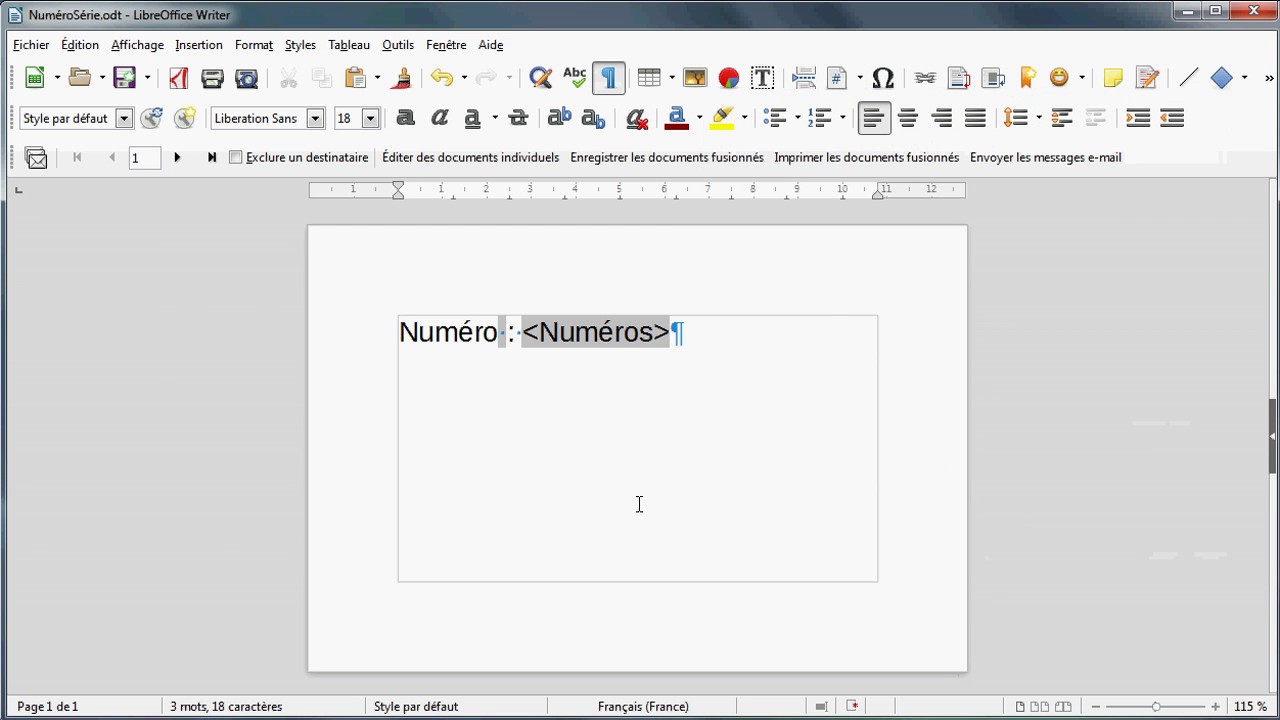Open the Fichier menu
Image resolution: width=1280 pixels, height=720 pixels.
click(x=31, y=45)
